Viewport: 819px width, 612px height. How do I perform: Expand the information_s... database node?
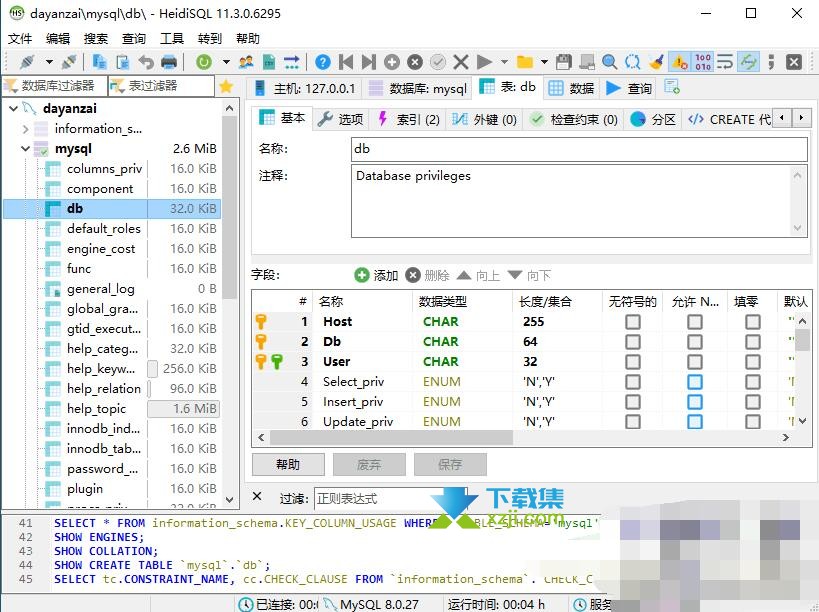tap(26, 128)
